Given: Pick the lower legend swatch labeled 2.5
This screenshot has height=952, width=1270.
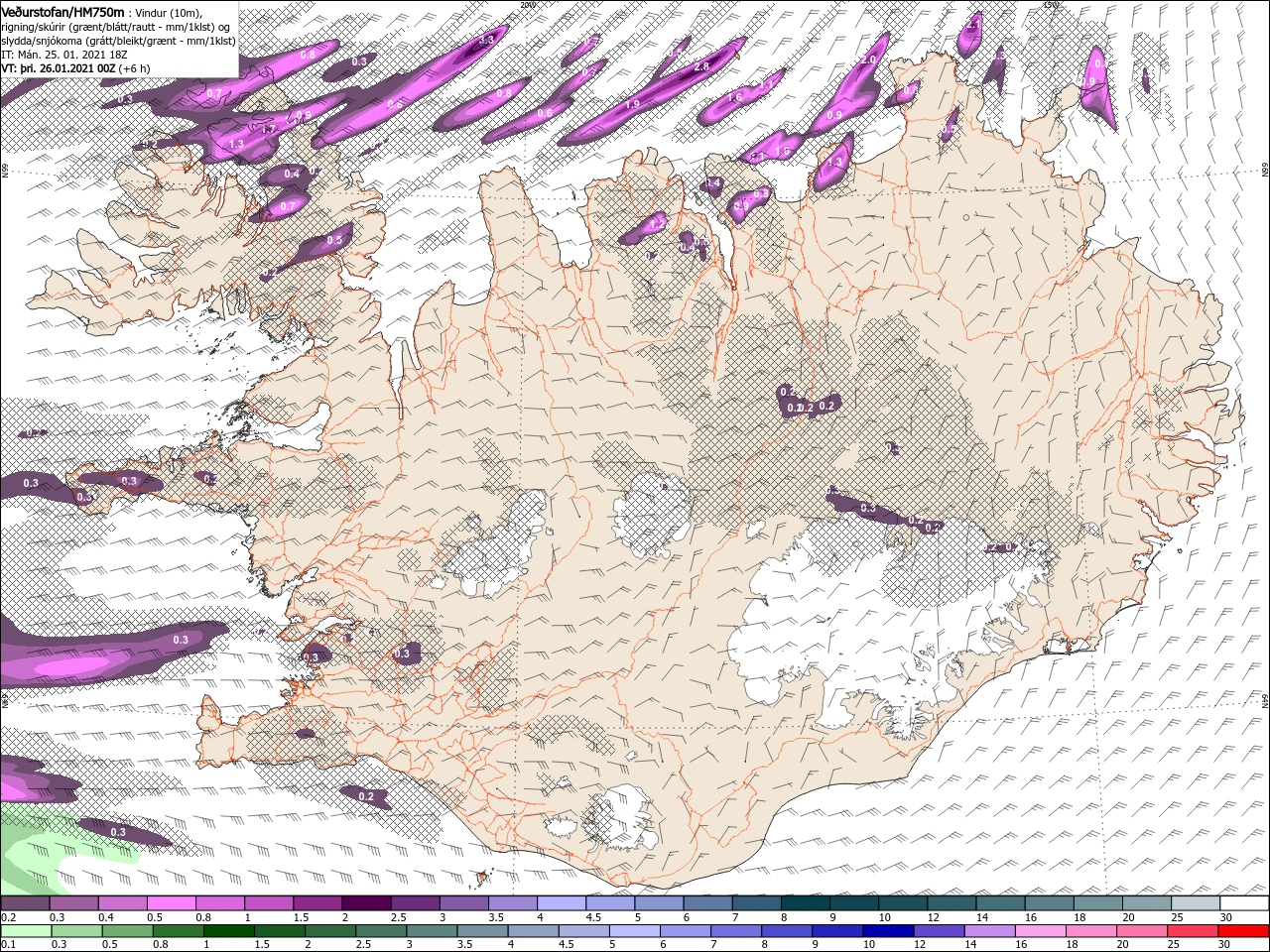Looking at the screenshot, I should point(380,931).
